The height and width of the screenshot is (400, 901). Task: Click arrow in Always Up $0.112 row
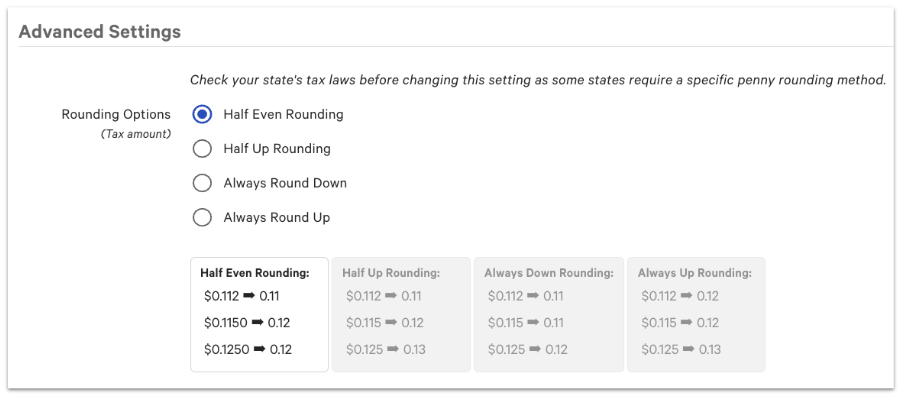(x=687, y=296)
